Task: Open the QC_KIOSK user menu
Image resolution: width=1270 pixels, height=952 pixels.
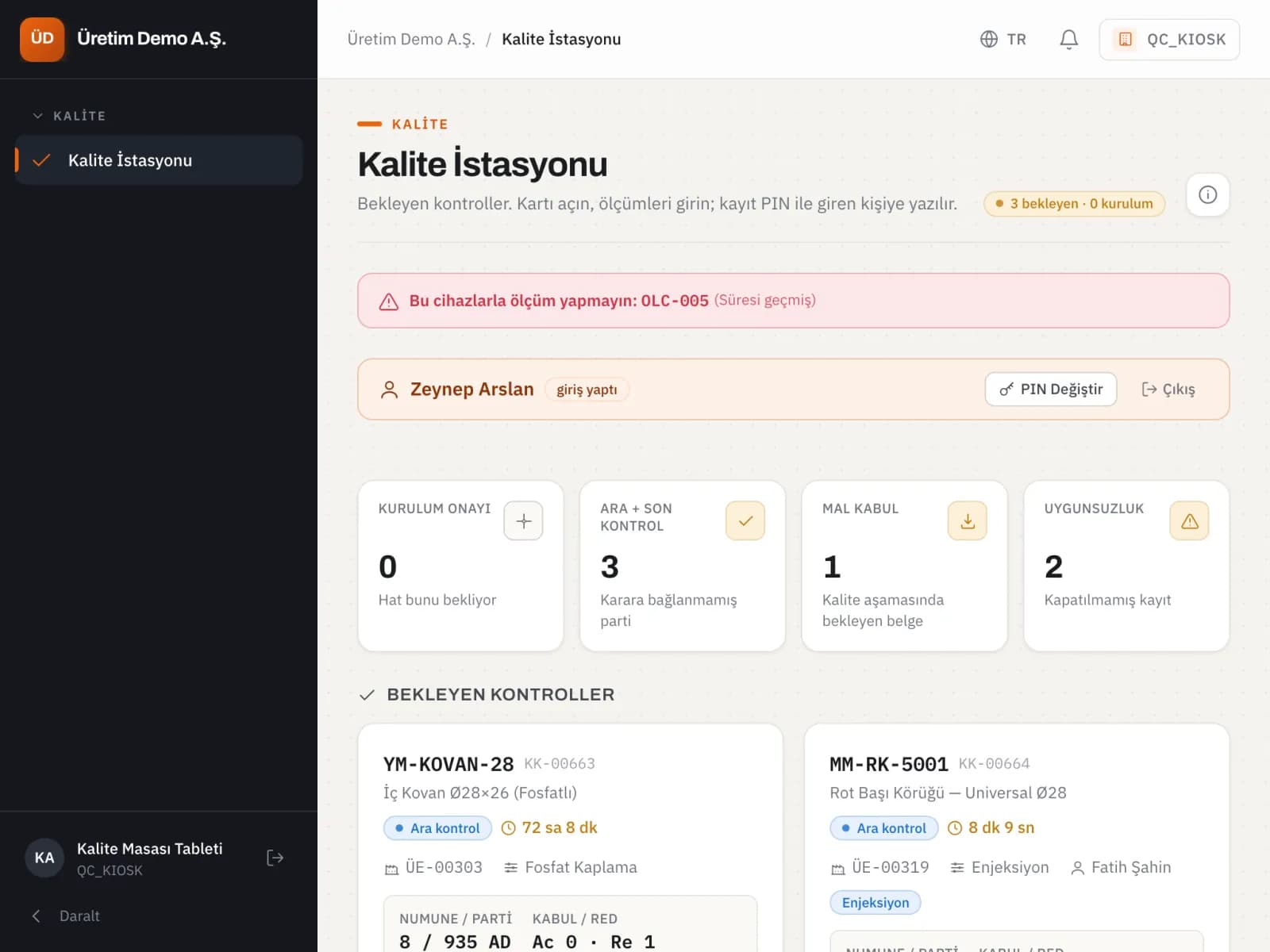Action: [1169, 40]
